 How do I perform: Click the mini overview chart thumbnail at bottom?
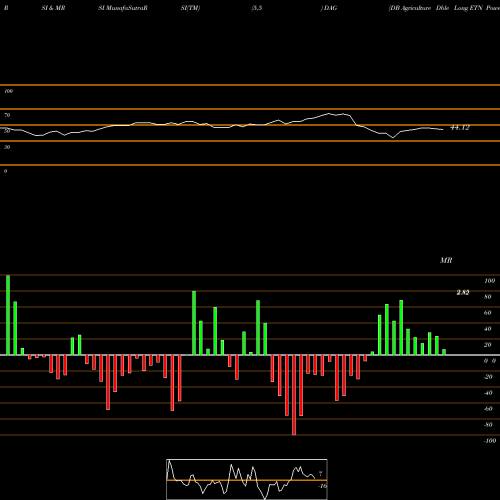247,479
